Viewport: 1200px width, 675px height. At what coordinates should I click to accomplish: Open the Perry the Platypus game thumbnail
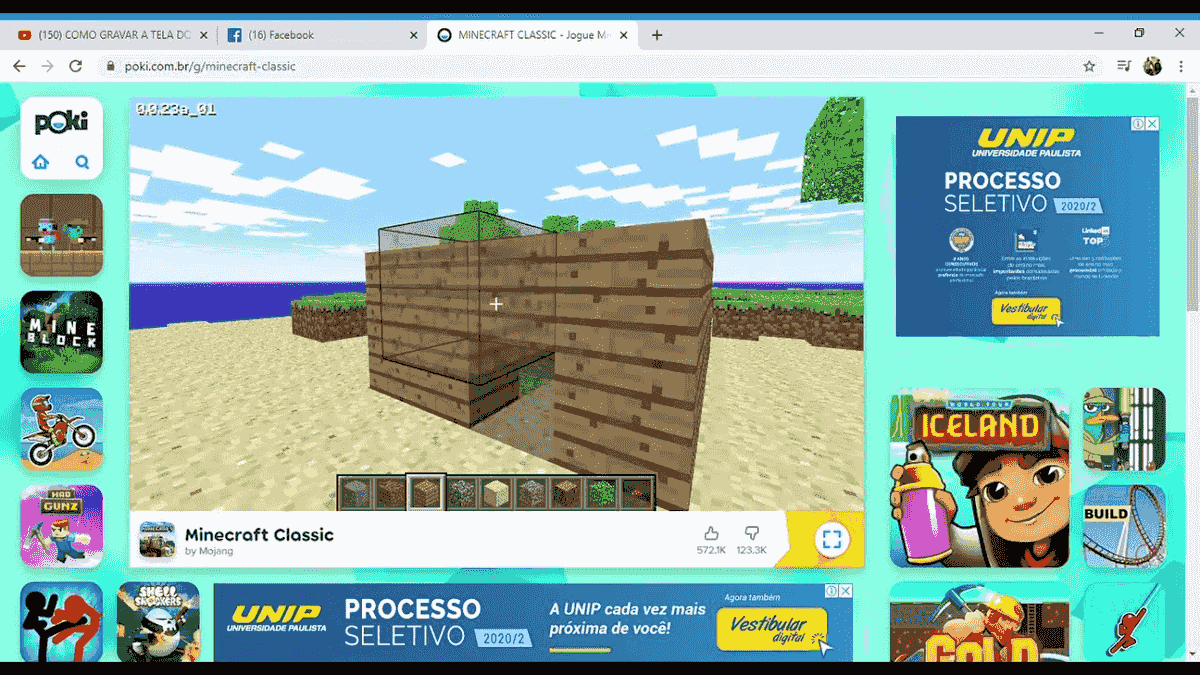point(1124,429)
